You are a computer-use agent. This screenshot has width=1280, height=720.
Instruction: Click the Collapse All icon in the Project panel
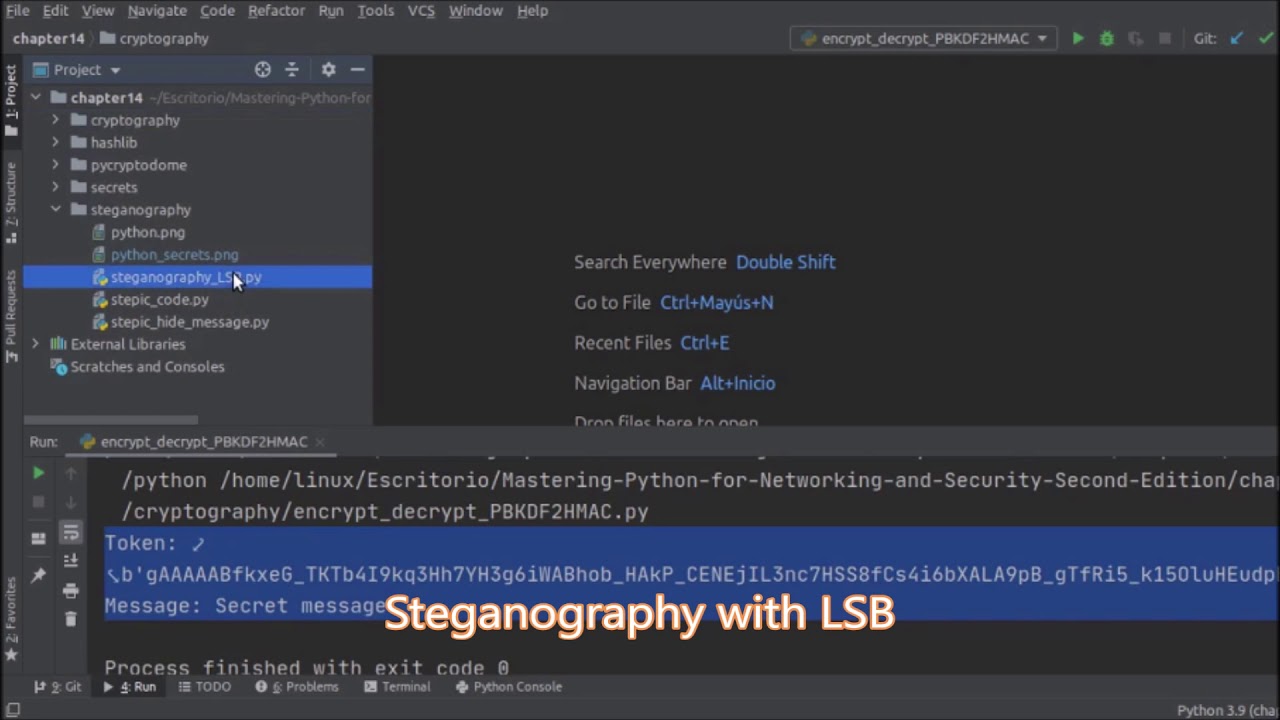[x=292, y=69]
